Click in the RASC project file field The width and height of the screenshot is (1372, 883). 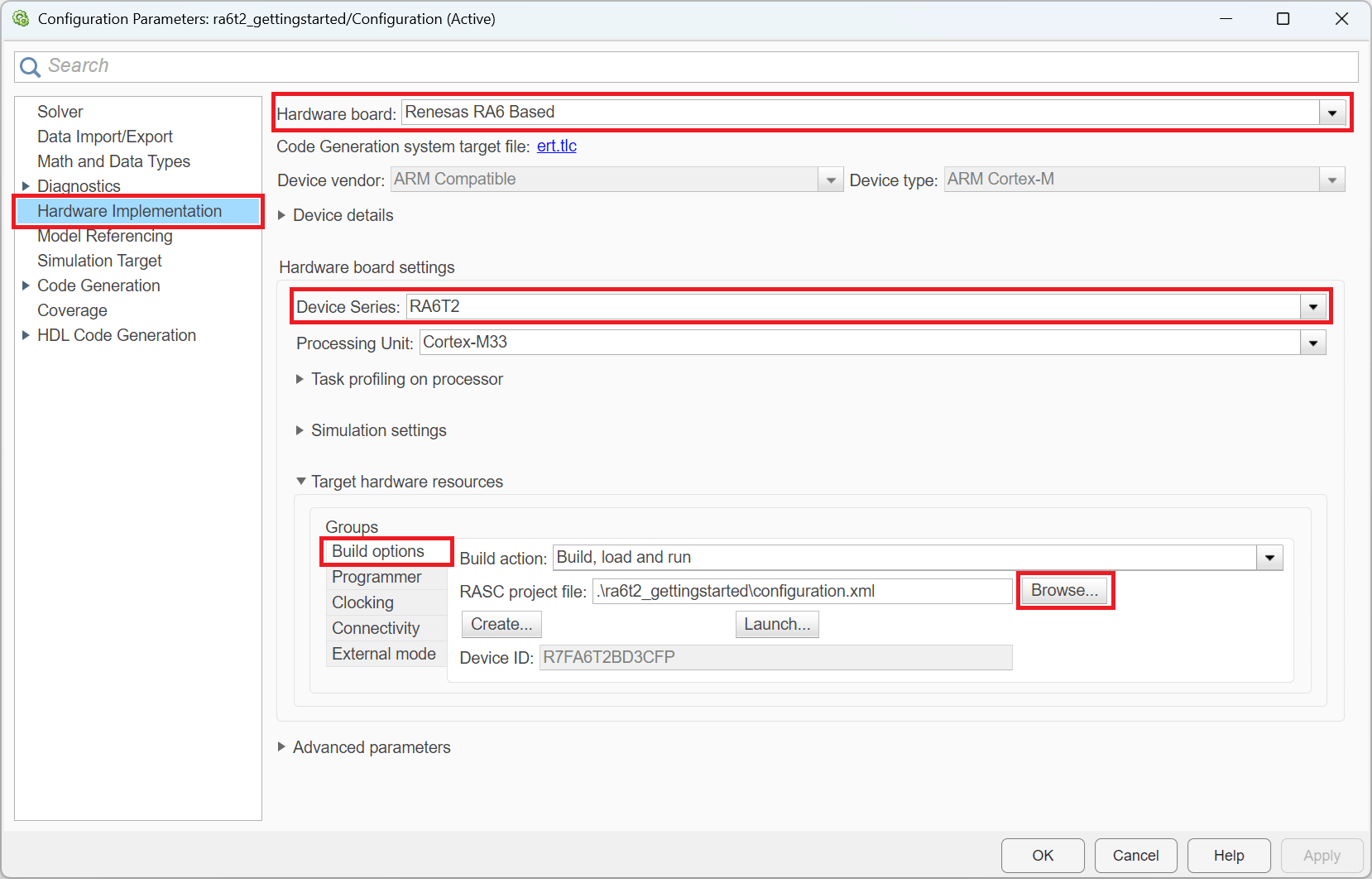[801, 591]
